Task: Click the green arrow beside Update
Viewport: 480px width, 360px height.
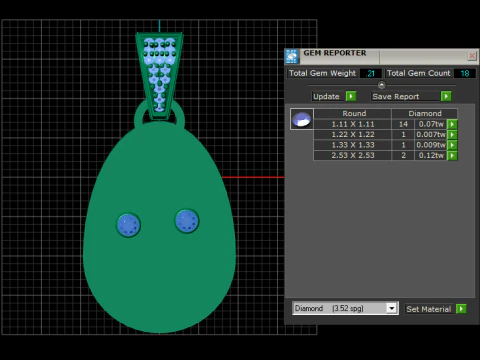Action: click(x=351, y=96)
